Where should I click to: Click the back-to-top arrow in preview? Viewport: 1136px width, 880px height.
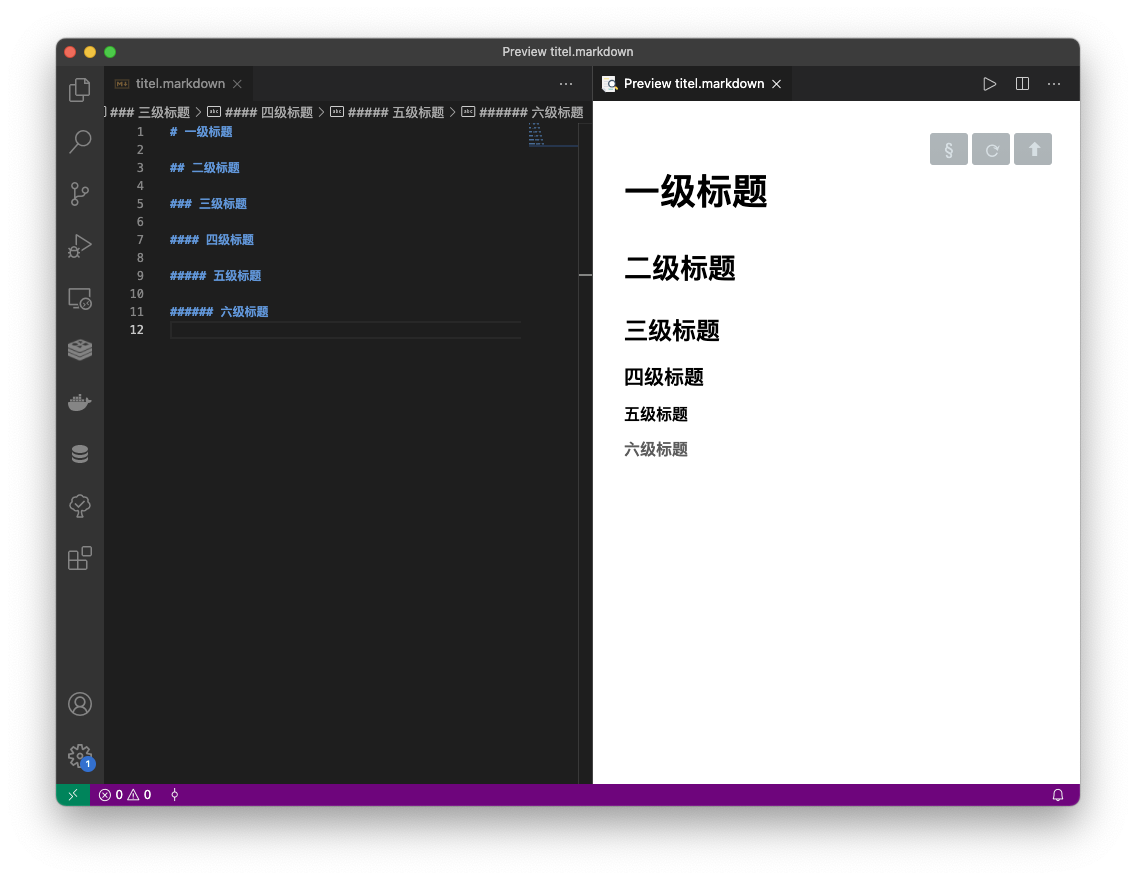1033,149
